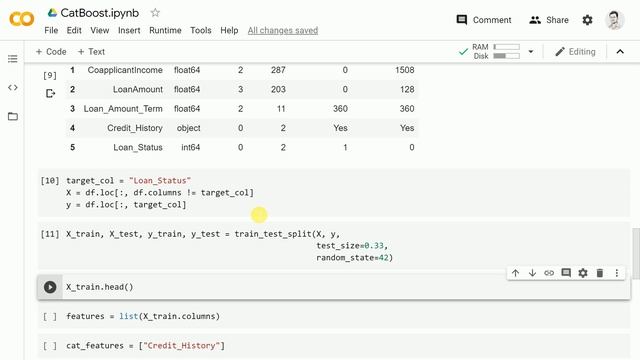
Task: Click the 1508 value in the table
Action: (404, 70)
